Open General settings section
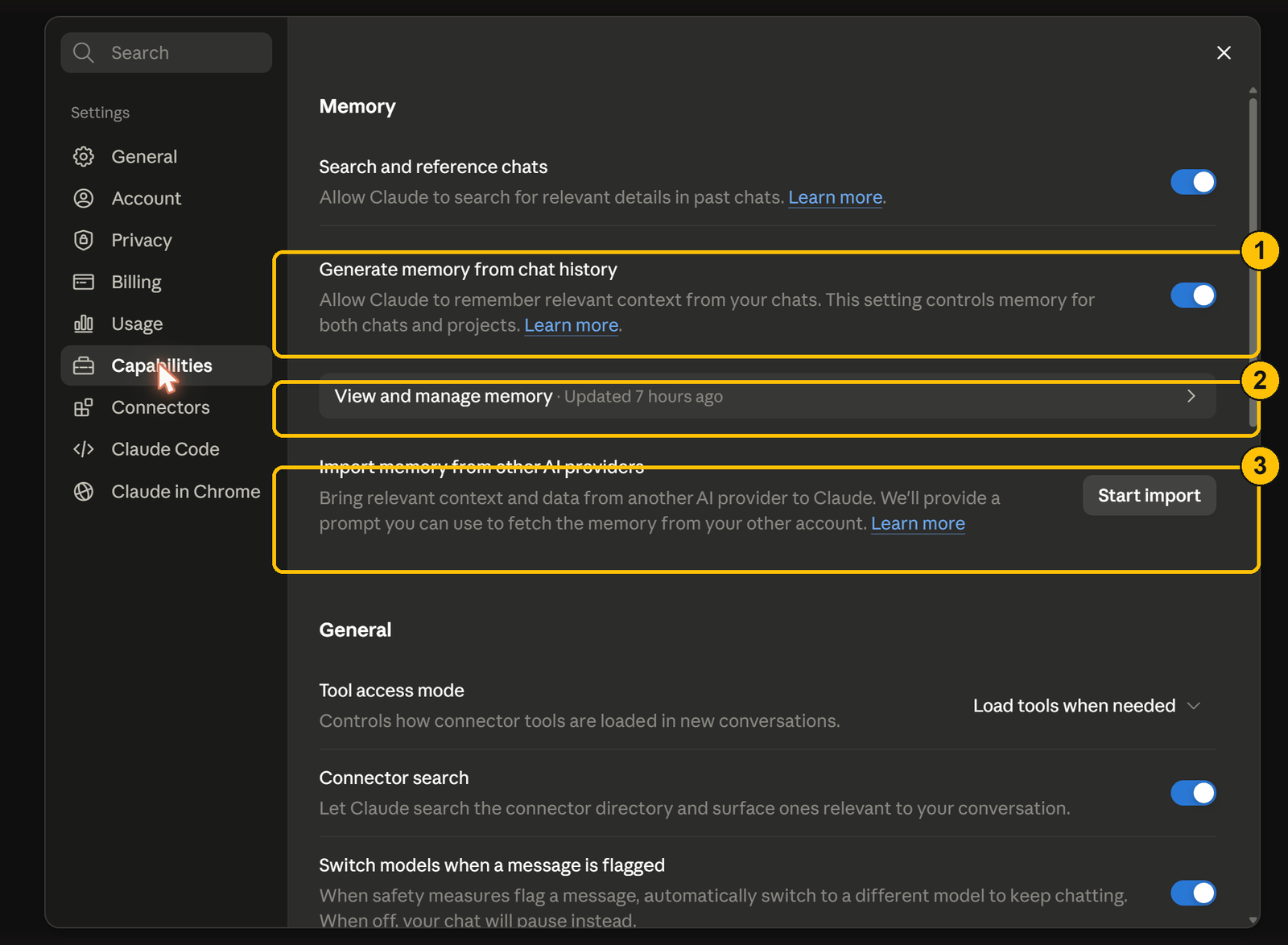Screen dimensions: 1288x945 pyautogui.click(x=167, y=156)
